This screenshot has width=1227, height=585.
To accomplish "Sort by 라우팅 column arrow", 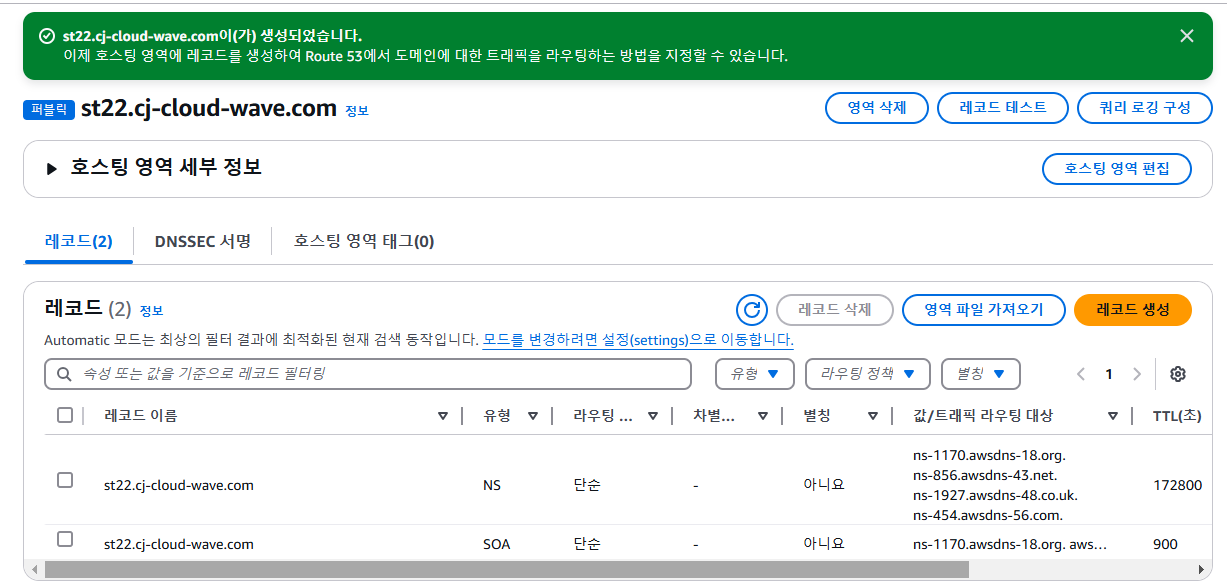I will [x=653, y=416].
